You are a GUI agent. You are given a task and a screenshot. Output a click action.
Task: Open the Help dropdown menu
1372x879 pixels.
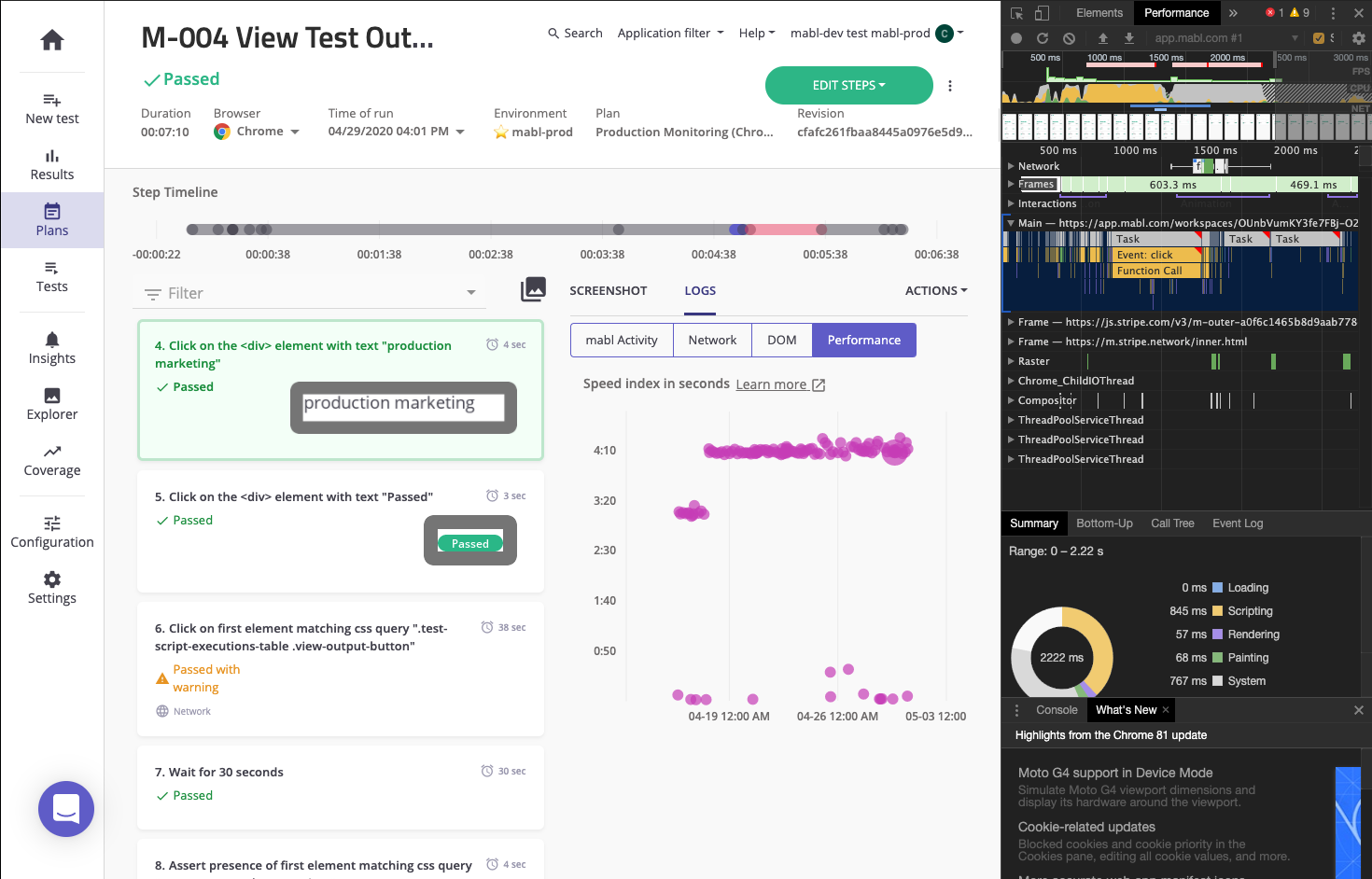[x=757, y=34]
